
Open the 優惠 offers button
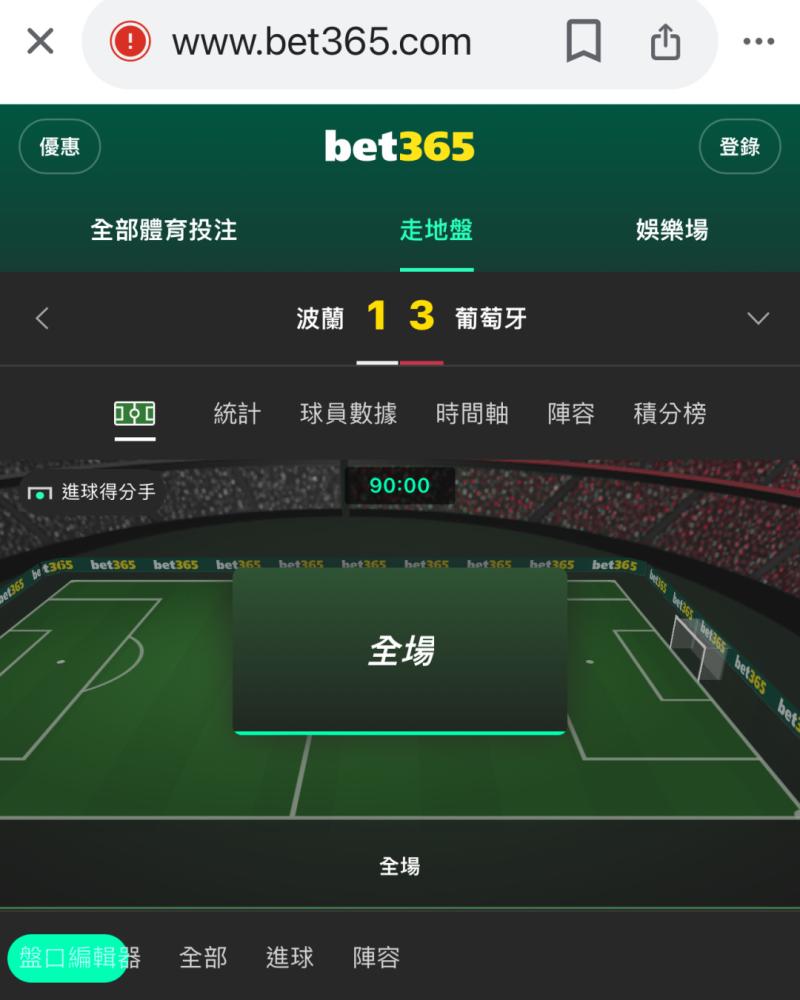(60, 147)
